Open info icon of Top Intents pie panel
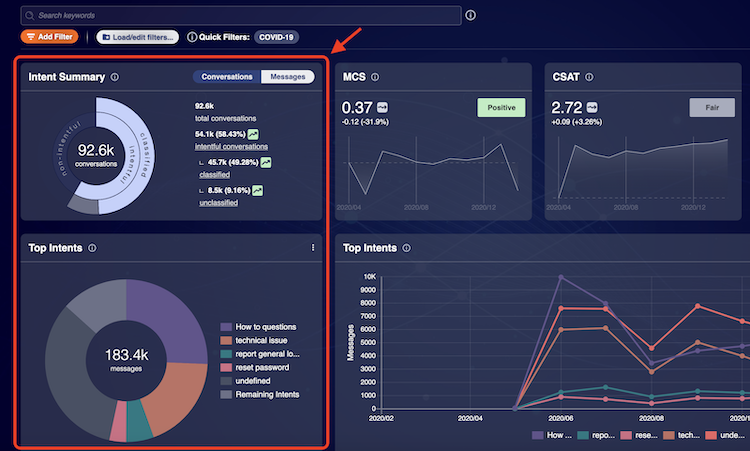Viewport: 750px width, 451px height. (92, 248)
